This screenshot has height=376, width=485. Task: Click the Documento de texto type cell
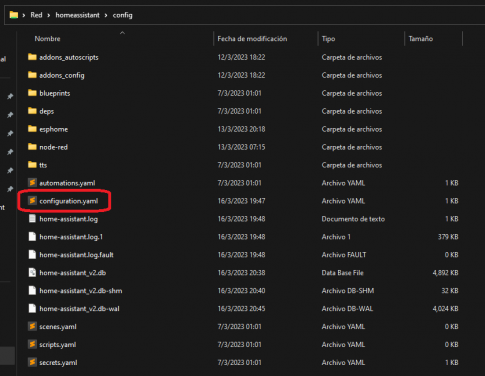point(353,219)
